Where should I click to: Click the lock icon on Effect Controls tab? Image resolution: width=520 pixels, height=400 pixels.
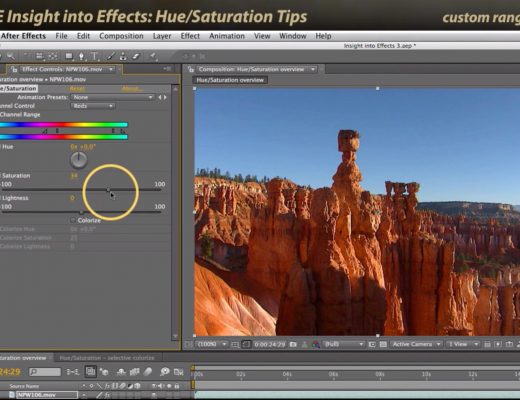point(14,69)
